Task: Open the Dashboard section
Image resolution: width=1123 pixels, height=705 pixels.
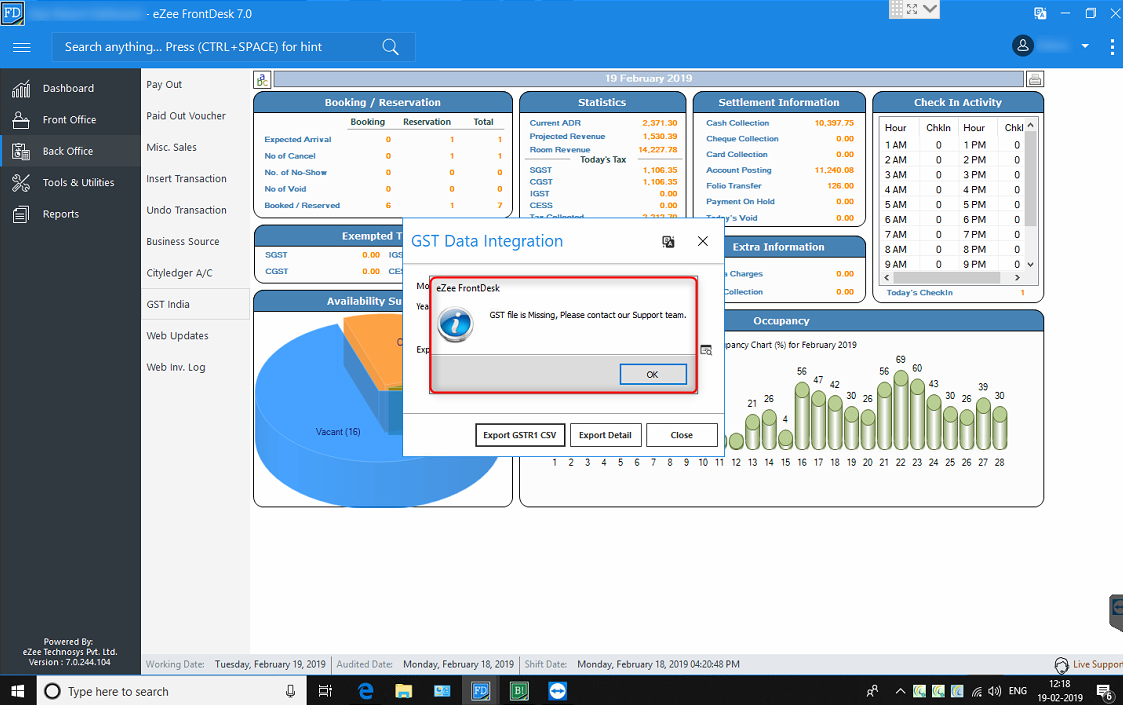Action: pos(68,88)
